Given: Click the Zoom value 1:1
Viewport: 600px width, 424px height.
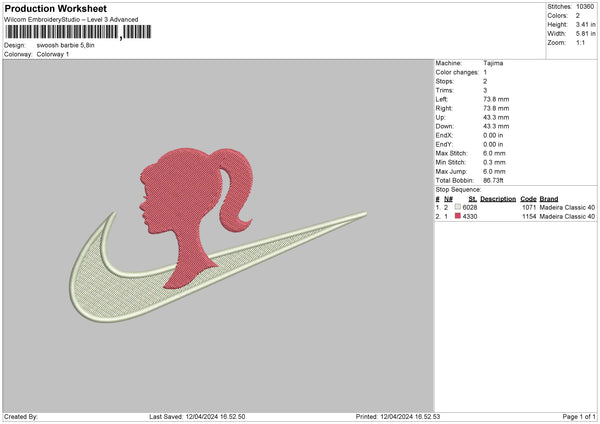Looking at the screenshot, I should pos(580,42).
